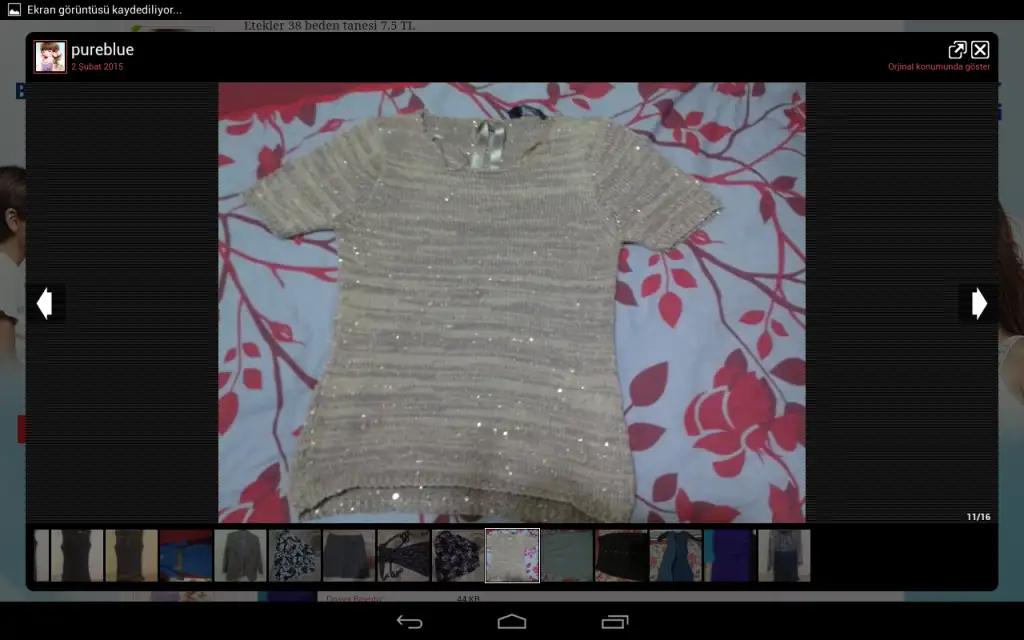
Task: Click the '2 Şubat 2015' post date
Action: (97, 67)
